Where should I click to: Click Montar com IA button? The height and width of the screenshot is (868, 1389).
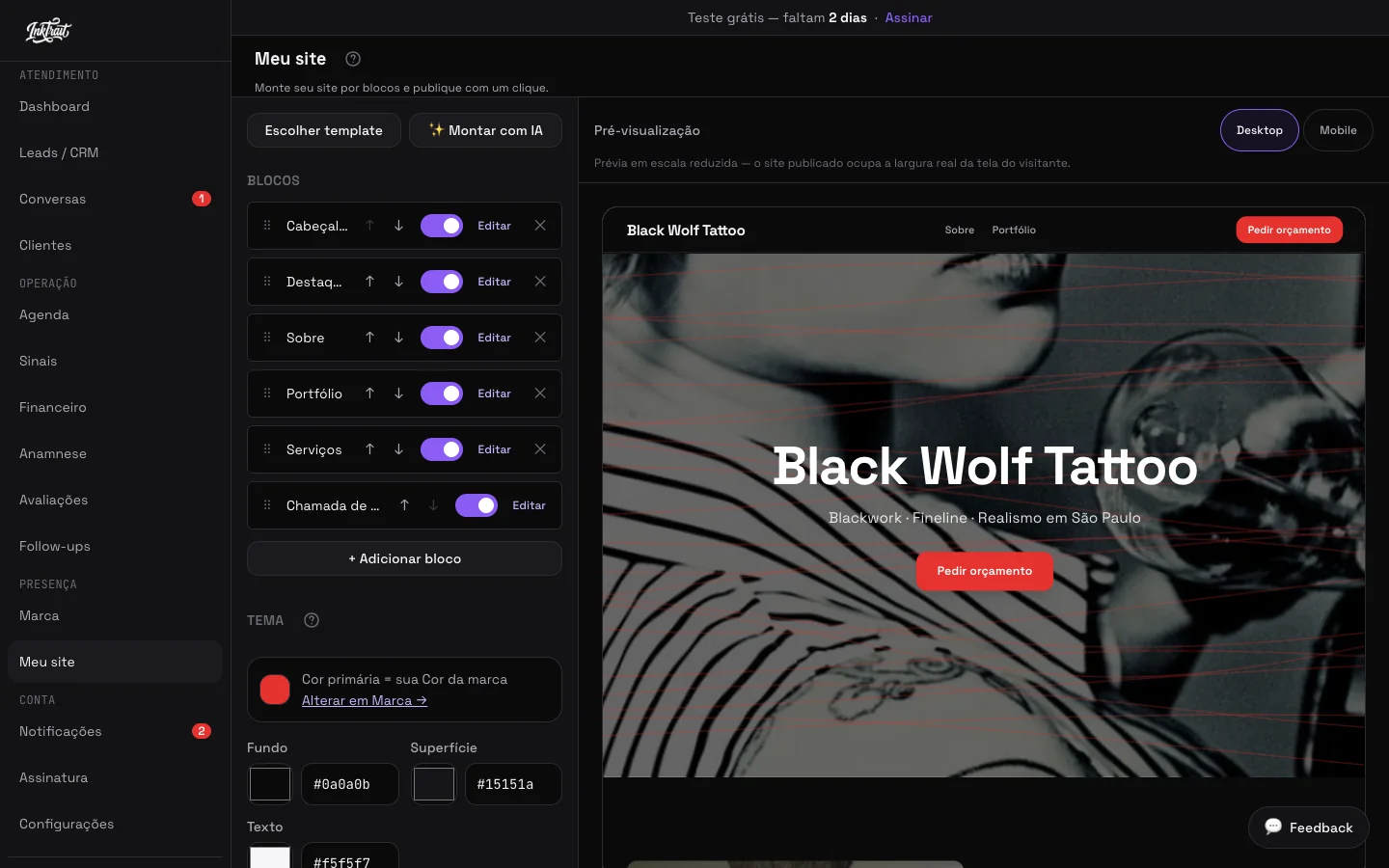click(x=485, y=130)
